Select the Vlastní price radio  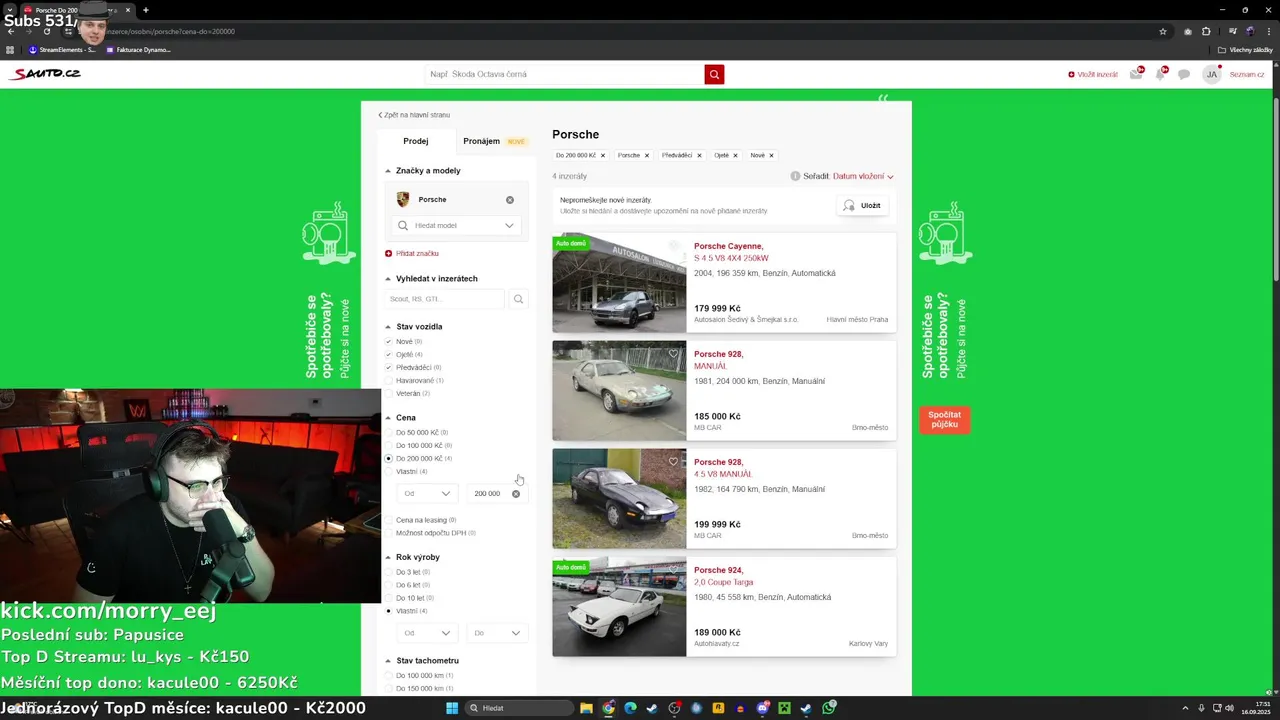(389, 472)
